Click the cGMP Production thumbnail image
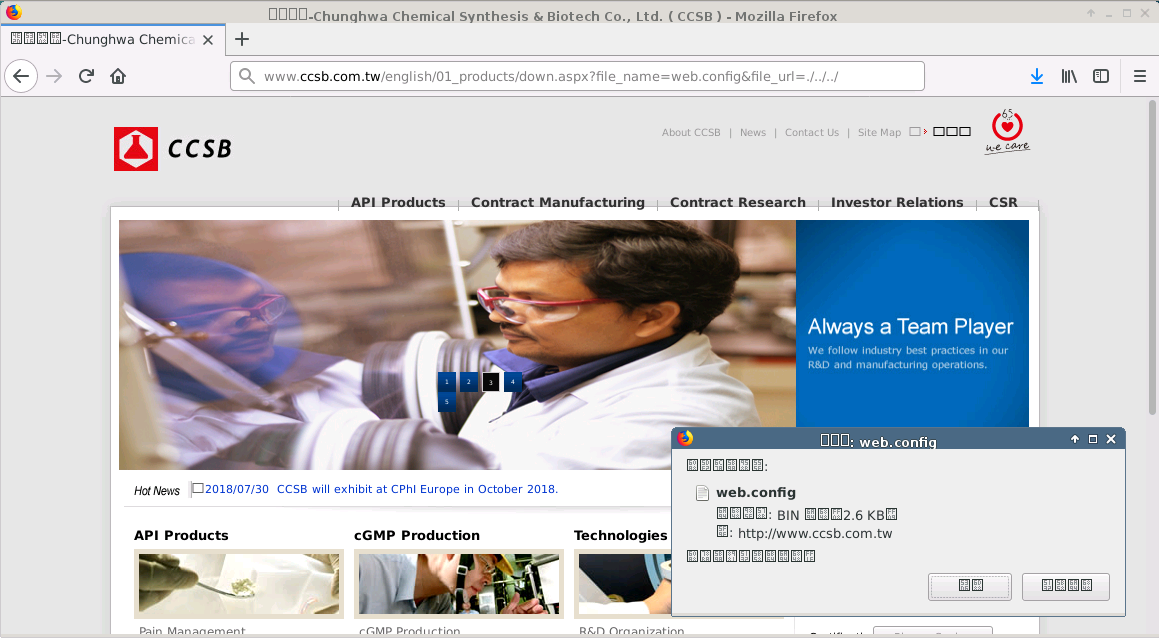The width and height of the screenshot is (1159, 638). [x=458, y=584]
